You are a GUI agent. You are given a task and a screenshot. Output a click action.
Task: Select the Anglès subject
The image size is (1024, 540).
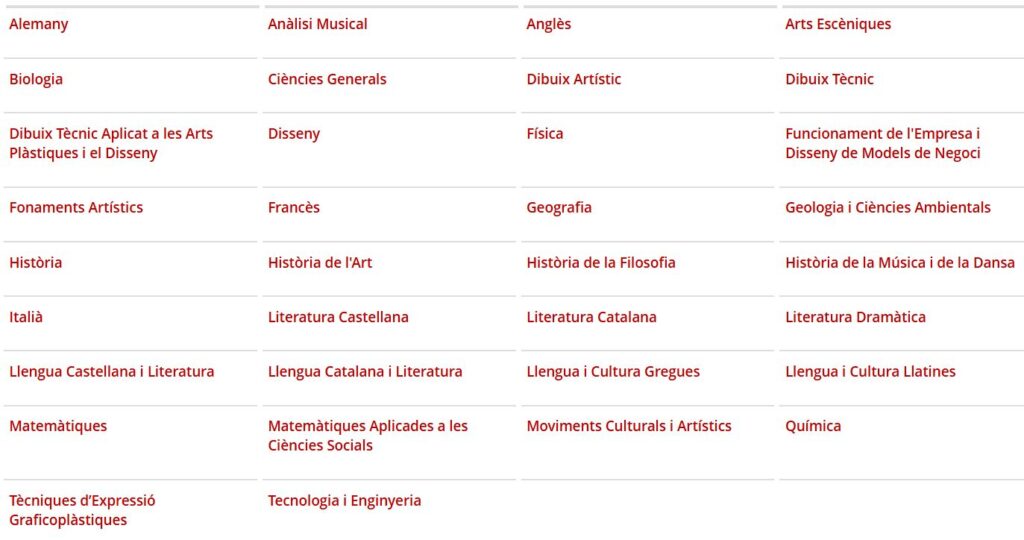click(549, 24)
